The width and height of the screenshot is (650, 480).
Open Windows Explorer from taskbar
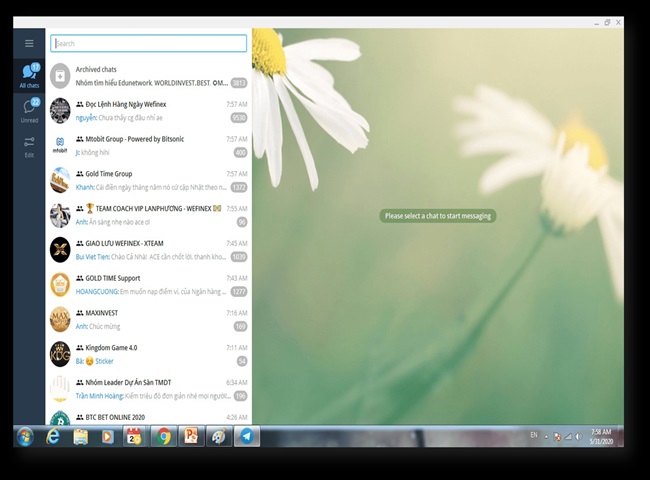(x=80, y=436)
